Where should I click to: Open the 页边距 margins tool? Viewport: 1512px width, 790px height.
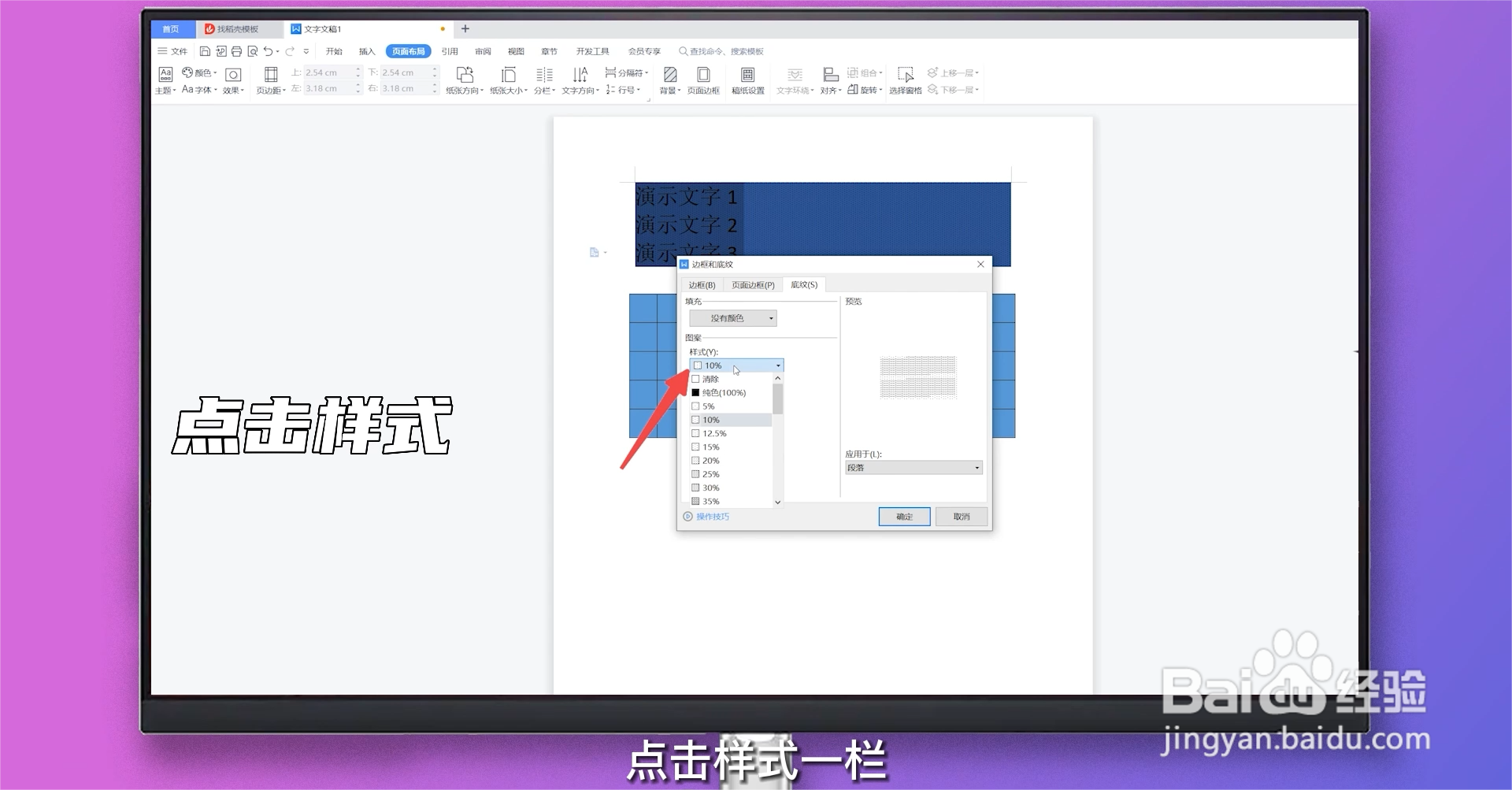(x=271, y=80)
